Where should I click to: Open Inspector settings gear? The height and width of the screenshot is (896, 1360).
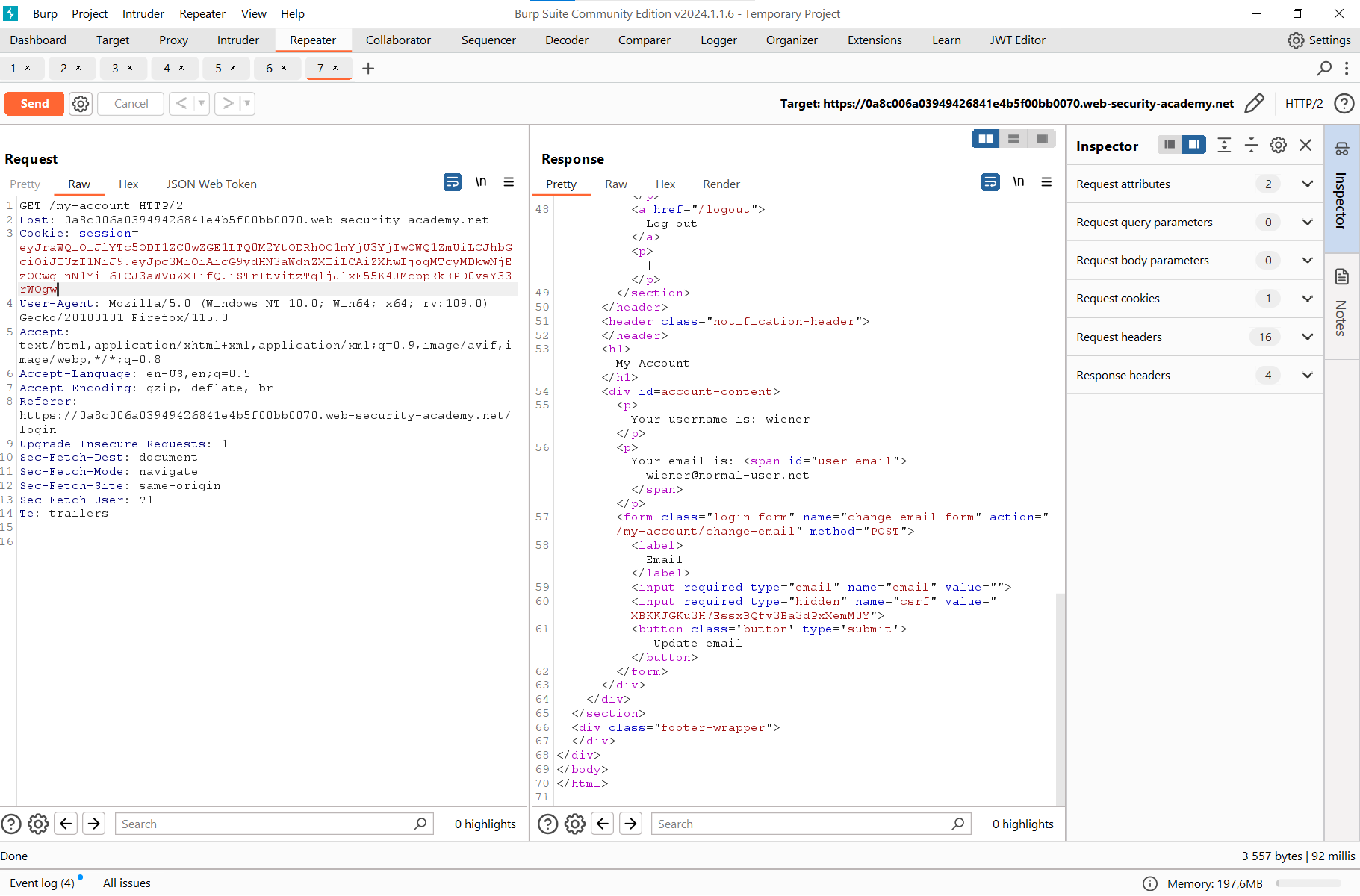[x=1279, y=146]
